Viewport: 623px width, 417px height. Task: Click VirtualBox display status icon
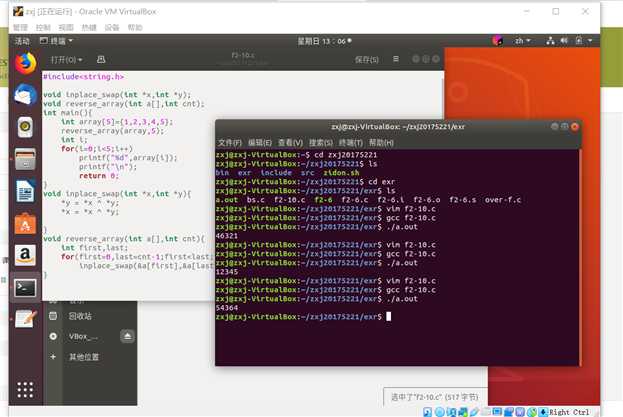click(497, 412)
